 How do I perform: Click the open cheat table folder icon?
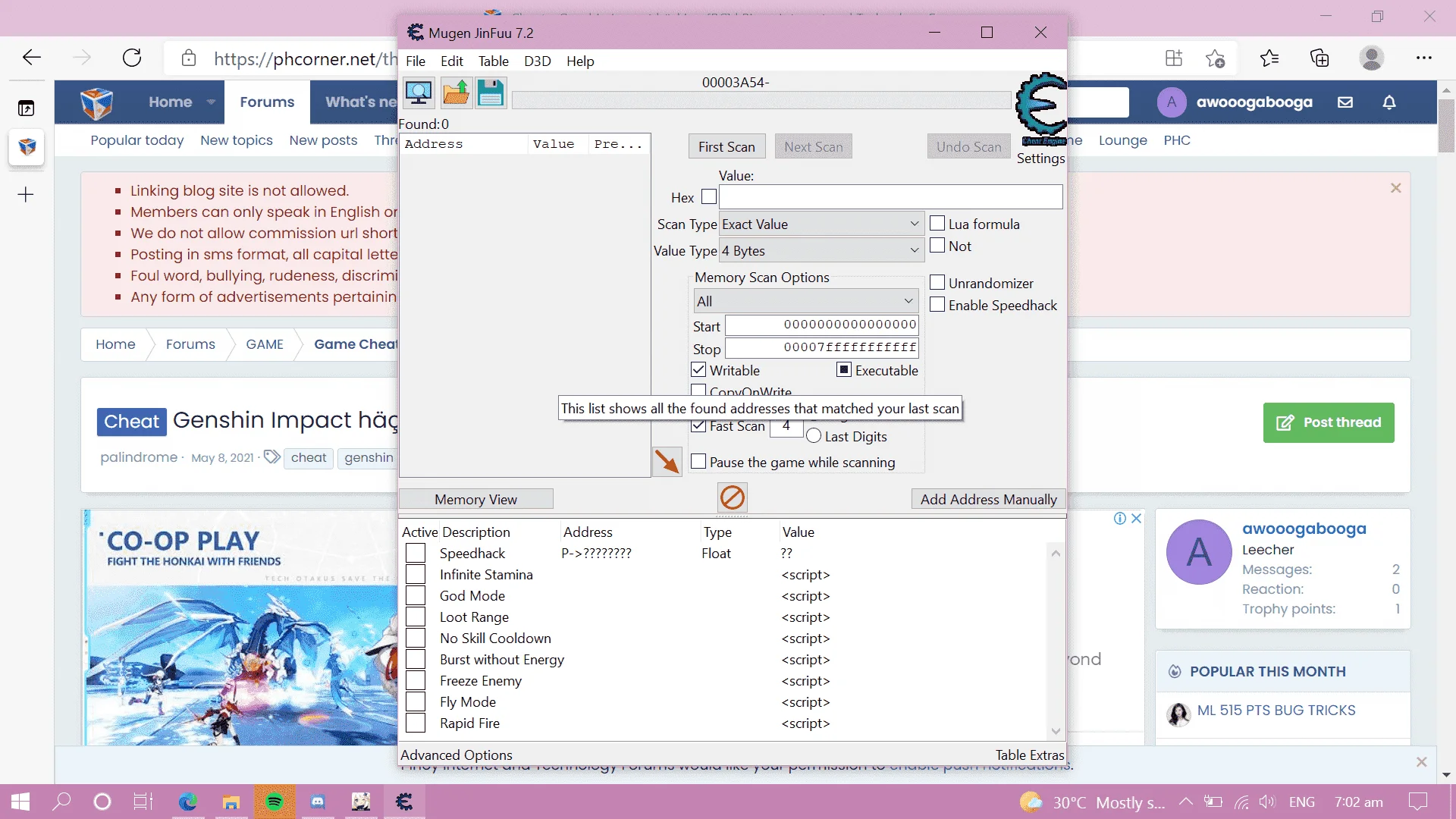[x=456, y=93]
